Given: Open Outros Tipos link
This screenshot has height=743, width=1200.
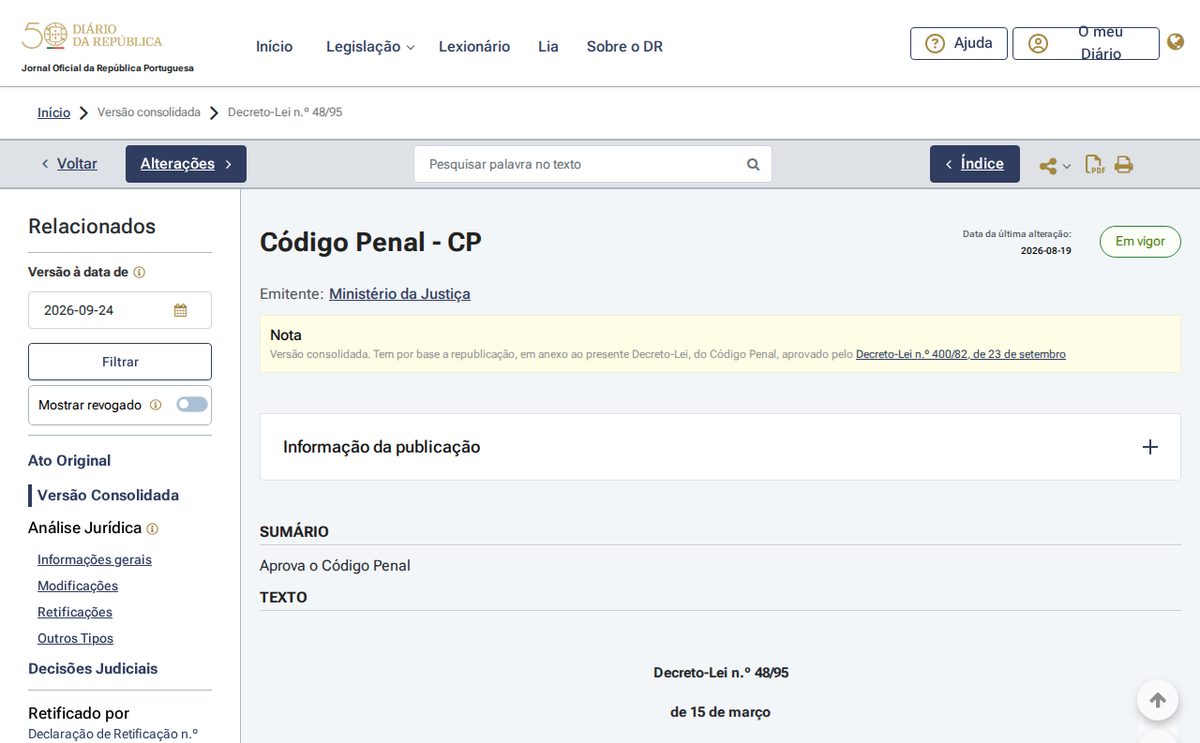Looking at the screenshot, I should (75, 638).
